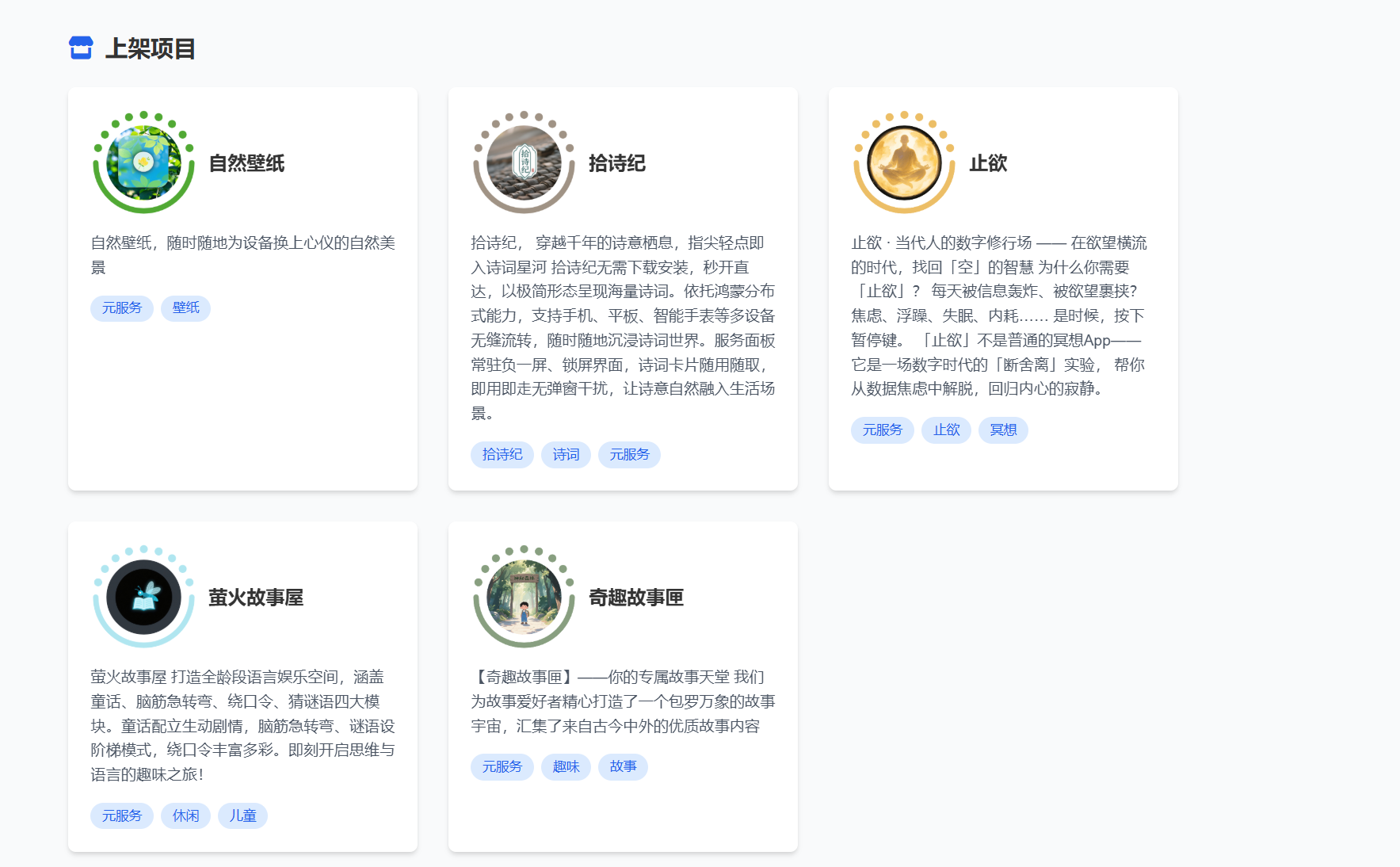Select the 壁纸 tag

(x=185, y=307)
